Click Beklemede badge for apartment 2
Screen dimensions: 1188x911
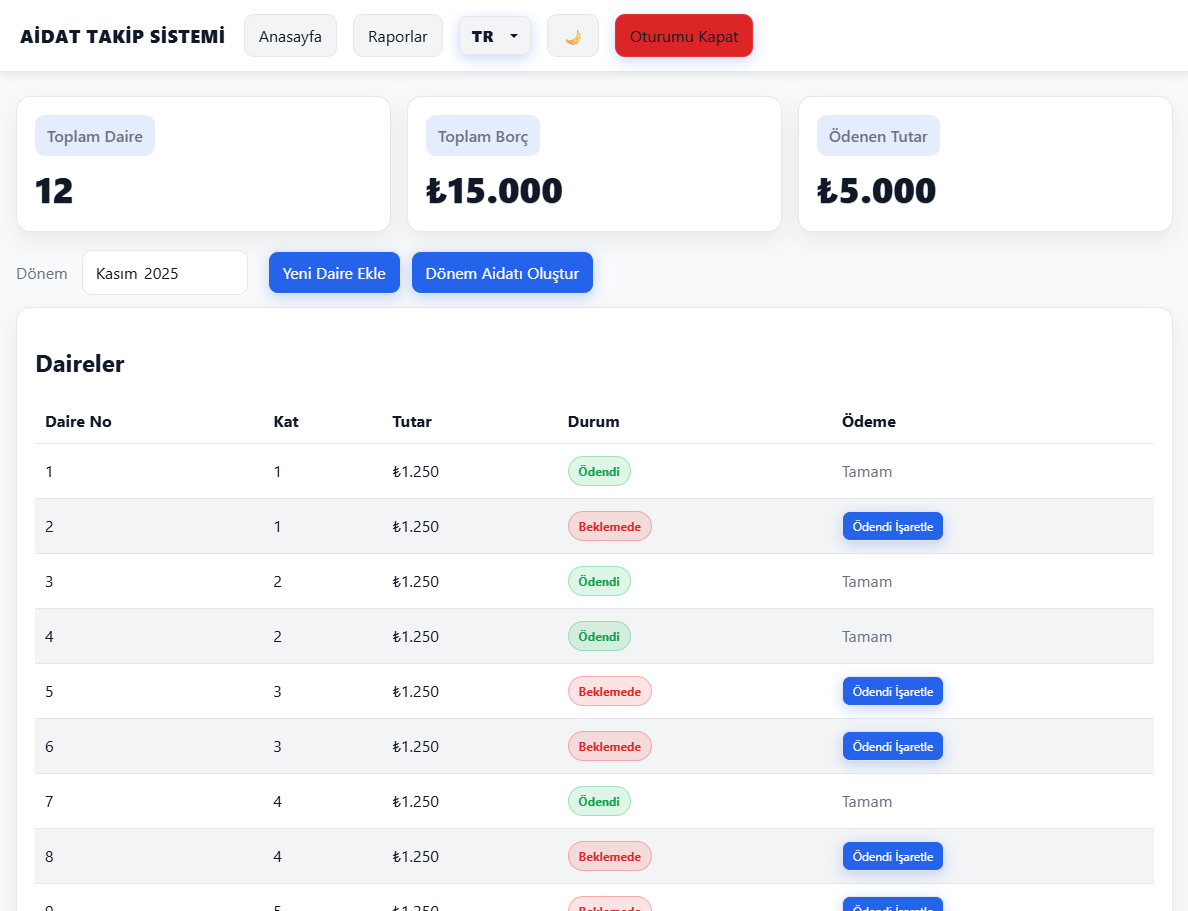coord(609,526)
